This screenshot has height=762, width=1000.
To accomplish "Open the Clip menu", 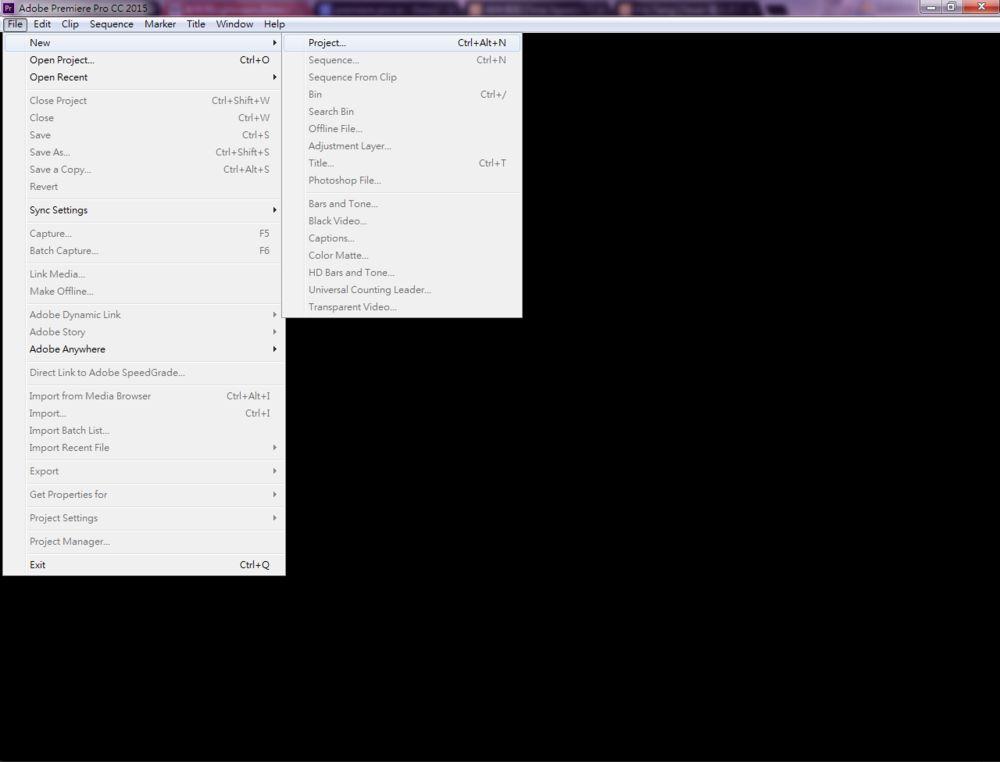I will pos(70,24).
